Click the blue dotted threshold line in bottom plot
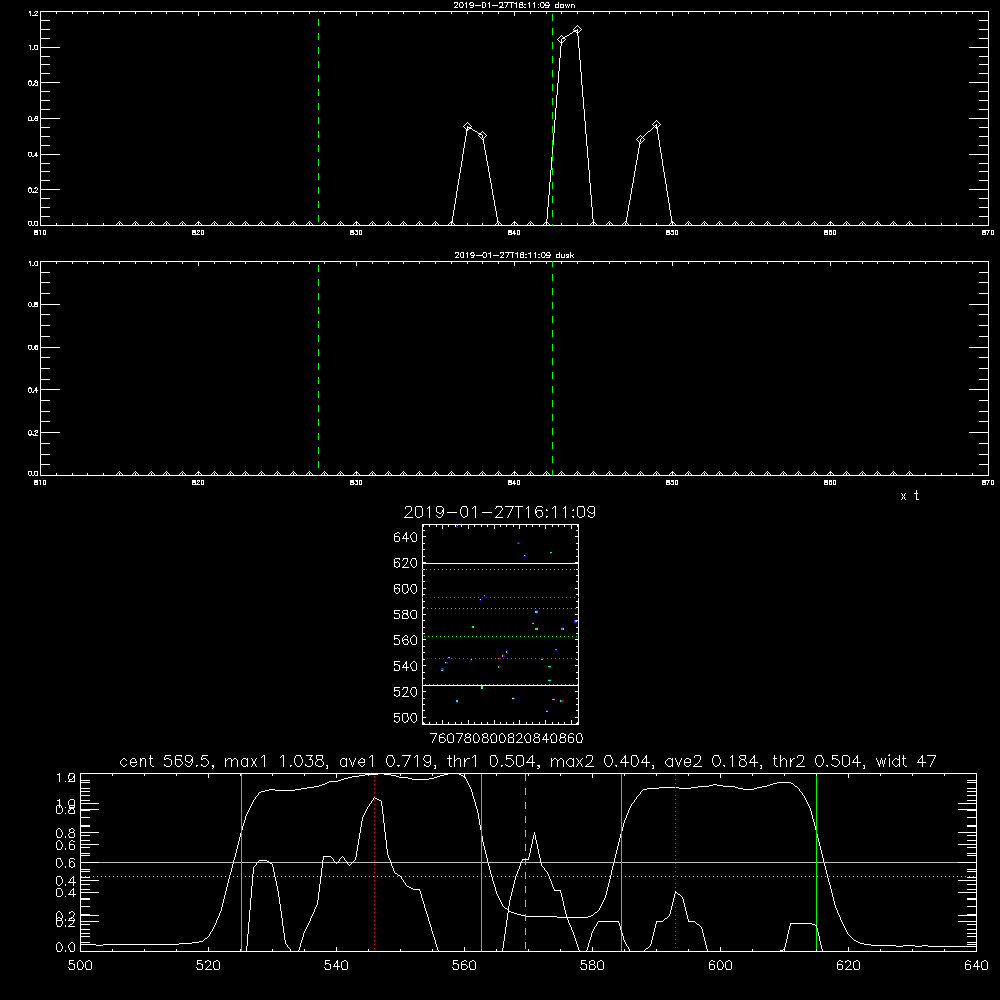The height and width of the screenshot is (1000, 1000). tap(528, 877)
